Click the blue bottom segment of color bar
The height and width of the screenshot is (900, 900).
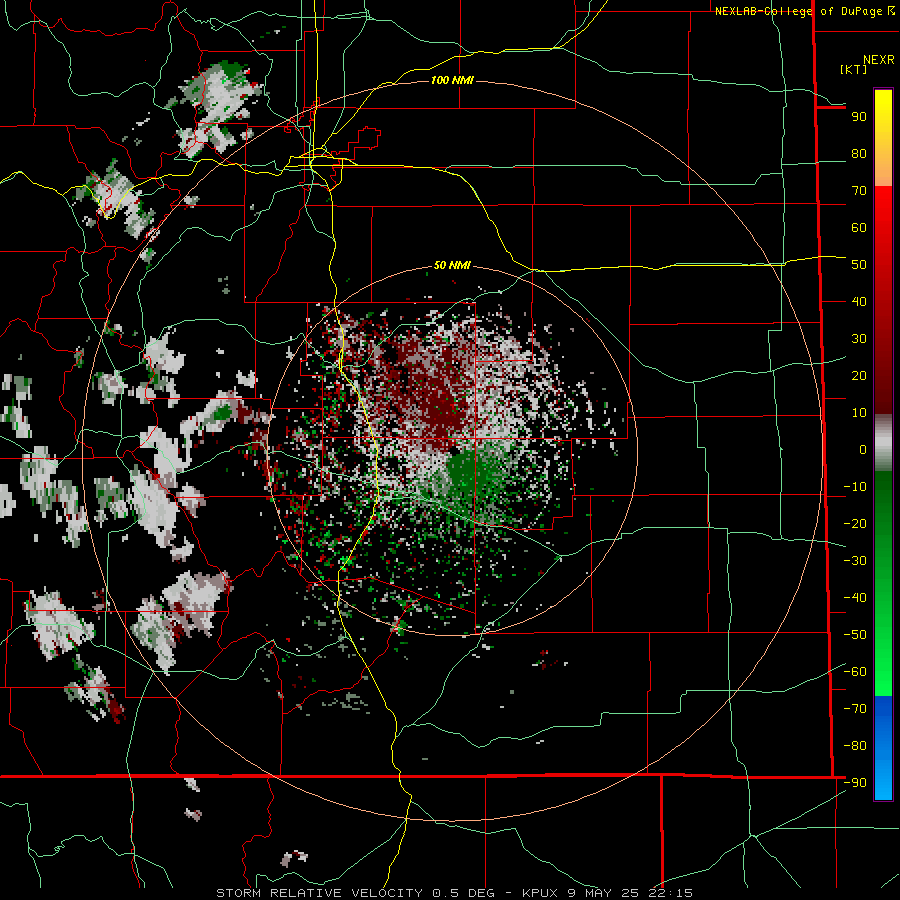[x=883, y=747]
